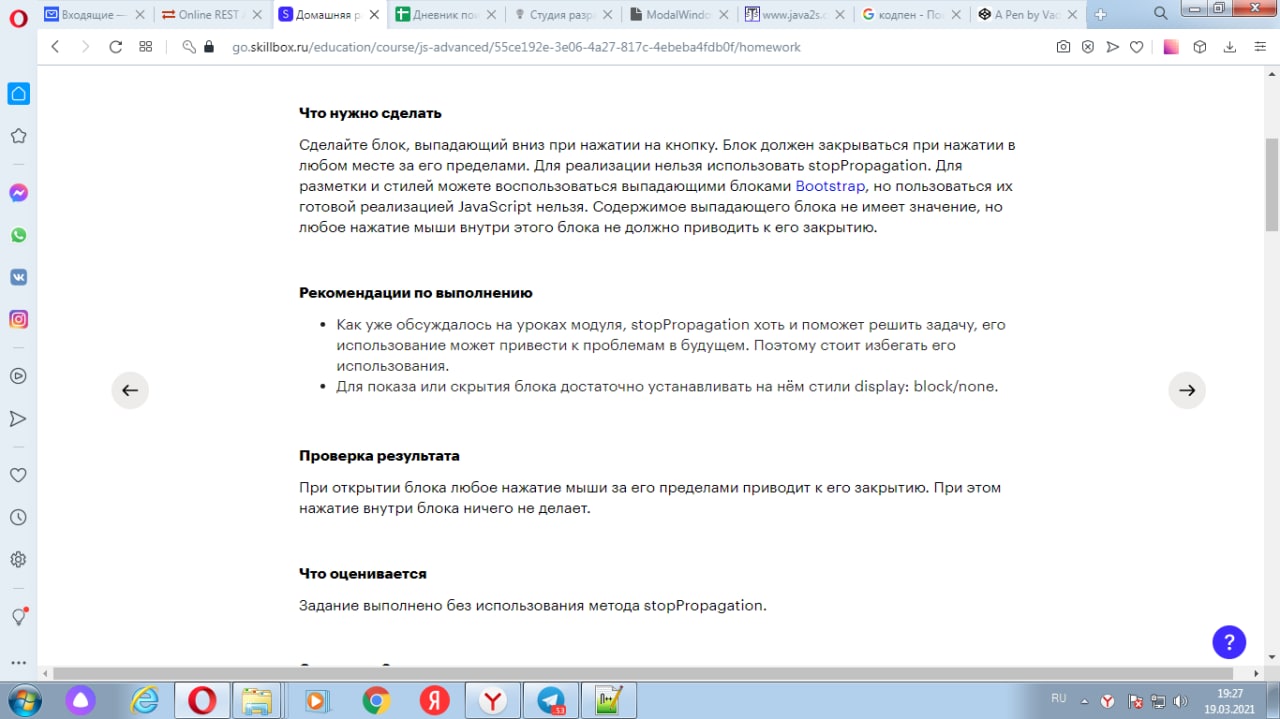
Task: Switch to the Дневник tab
Action: (x=445, y=14)
